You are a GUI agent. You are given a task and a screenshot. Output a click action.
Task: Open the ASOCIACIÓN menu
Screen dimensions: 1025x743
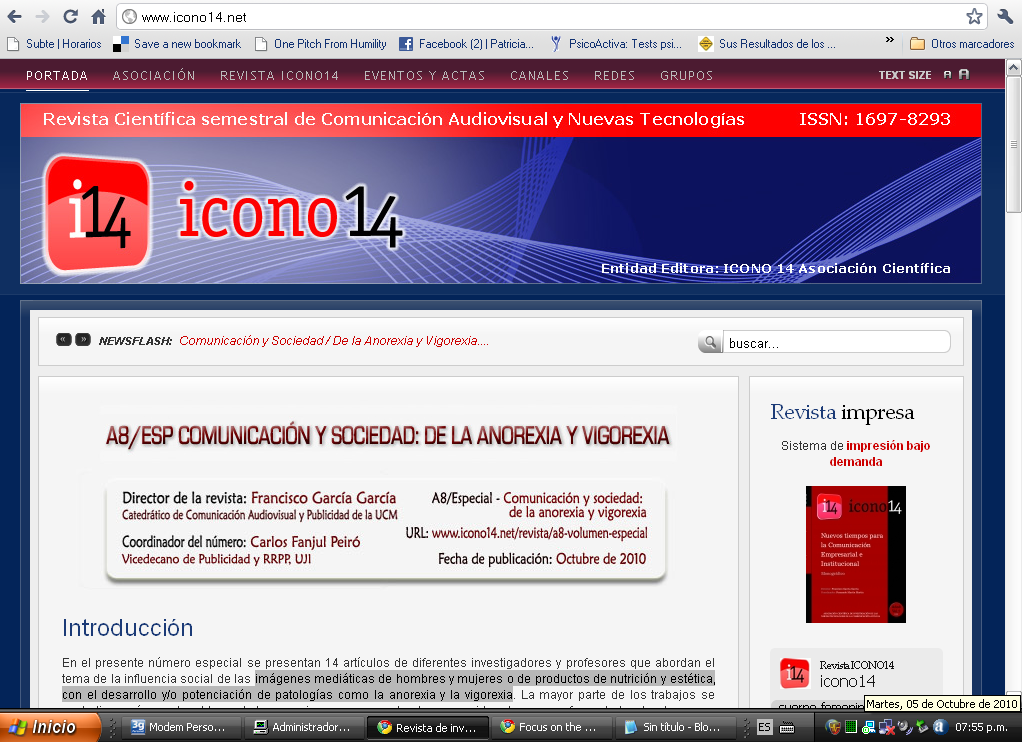click(x=154, y=76)
